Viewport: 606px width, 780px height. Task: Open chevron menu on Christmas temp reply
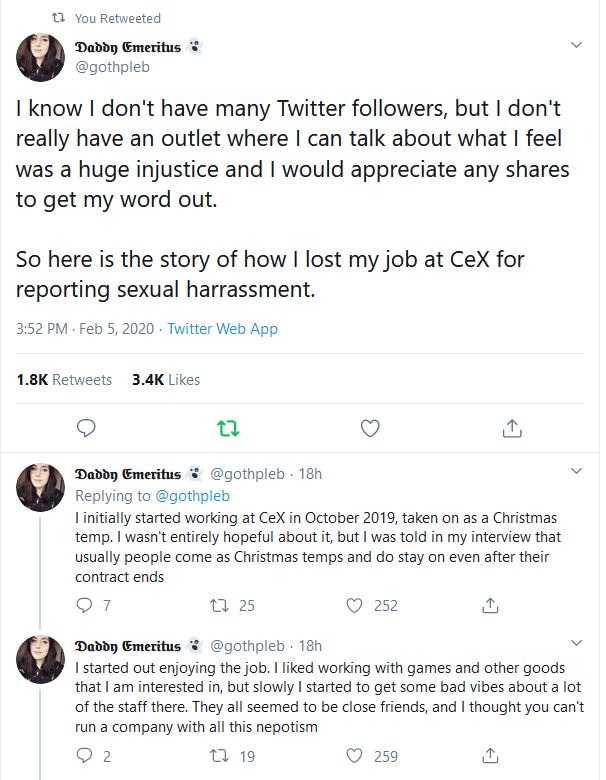point(576,472)
